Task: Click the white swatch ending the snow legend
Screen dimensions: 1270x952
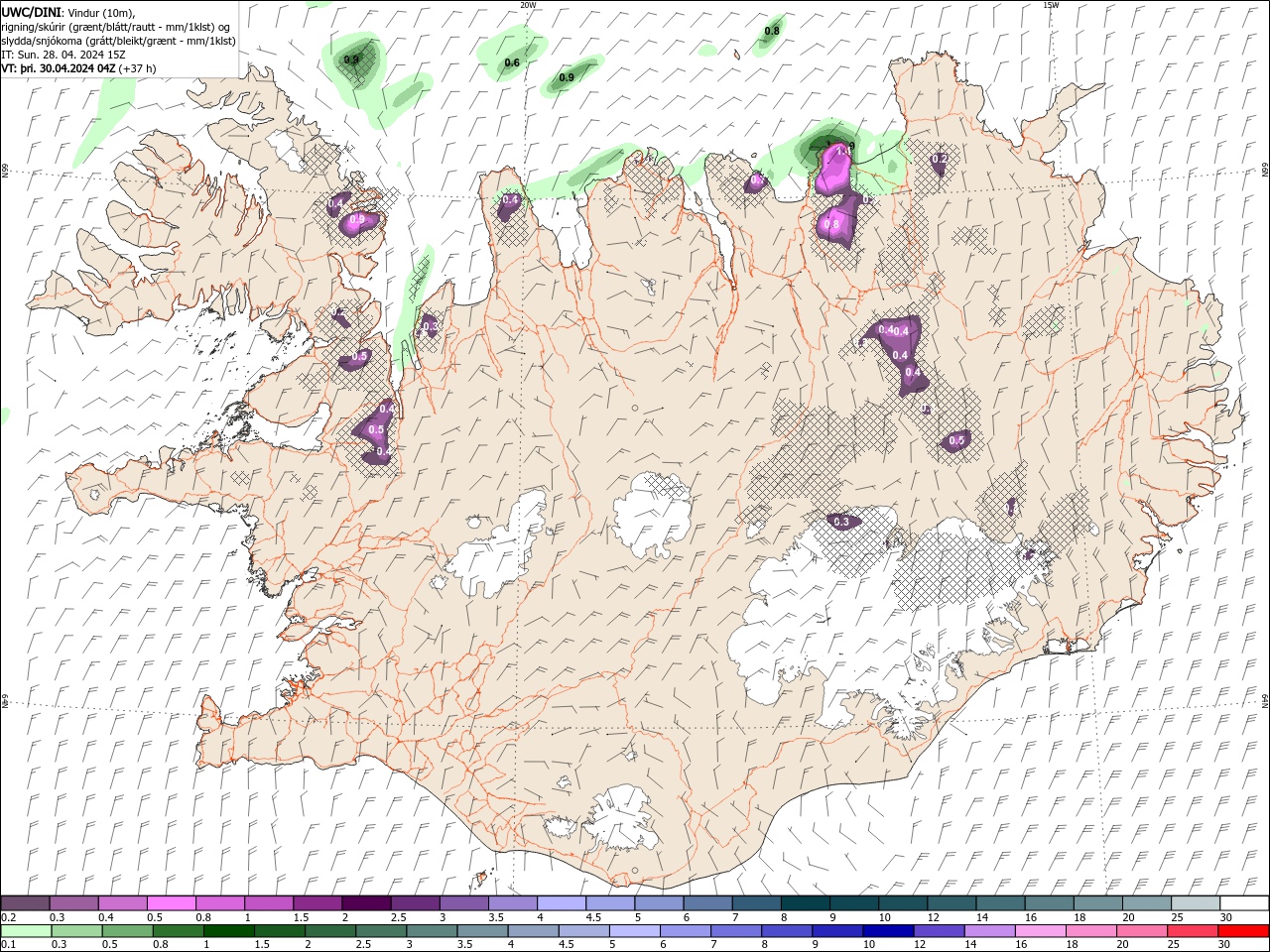Action: (1244, 903)
